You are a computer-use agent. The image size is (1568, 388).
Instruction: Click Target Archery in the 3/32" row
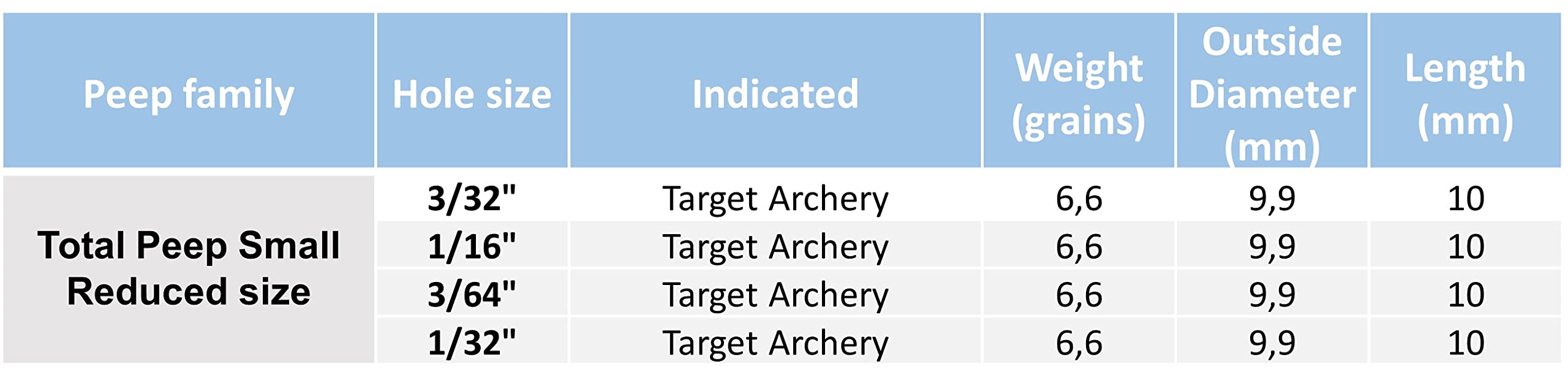pyautogui.click(x=775, y=198)
